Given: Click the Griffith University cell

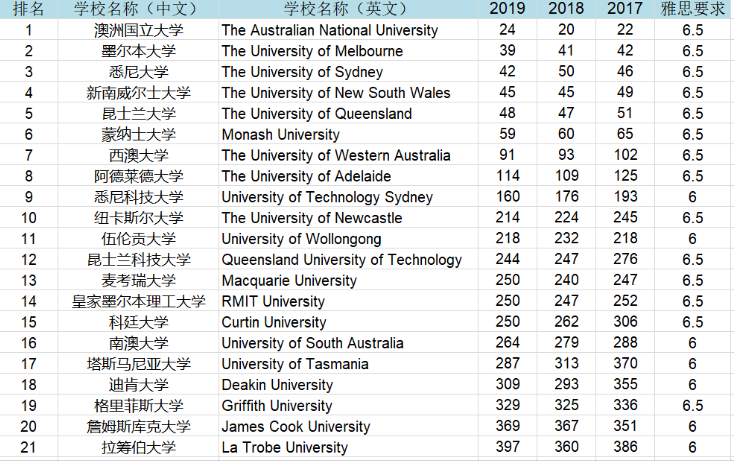Looking at the screenshot, I should 278,406.
